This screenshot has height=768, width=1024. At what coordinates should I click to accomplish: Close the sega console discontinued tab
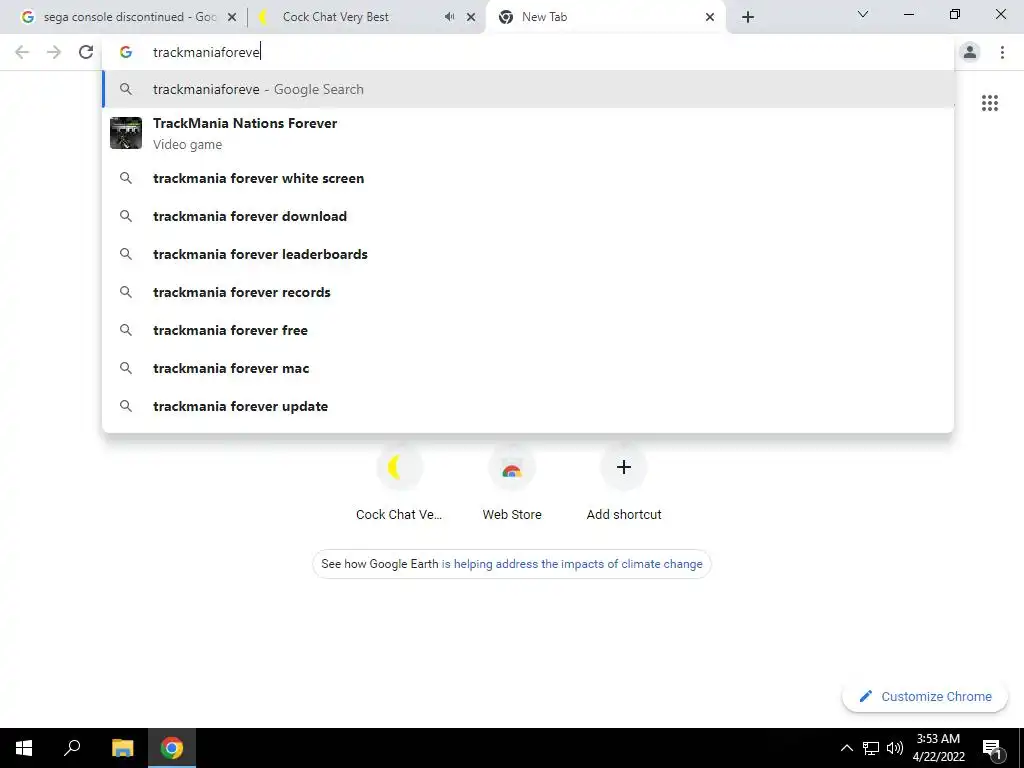(x=231, y=18)
